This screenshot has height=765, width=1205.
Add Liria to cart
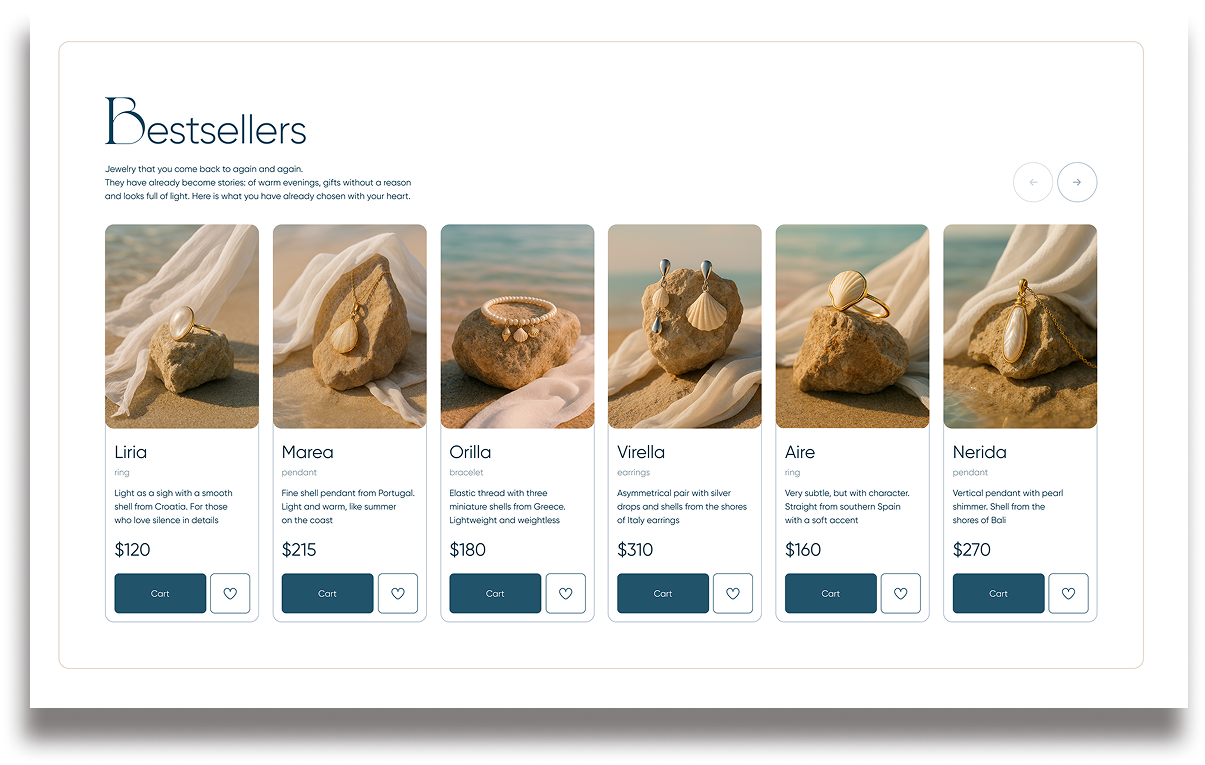point(160,593)
